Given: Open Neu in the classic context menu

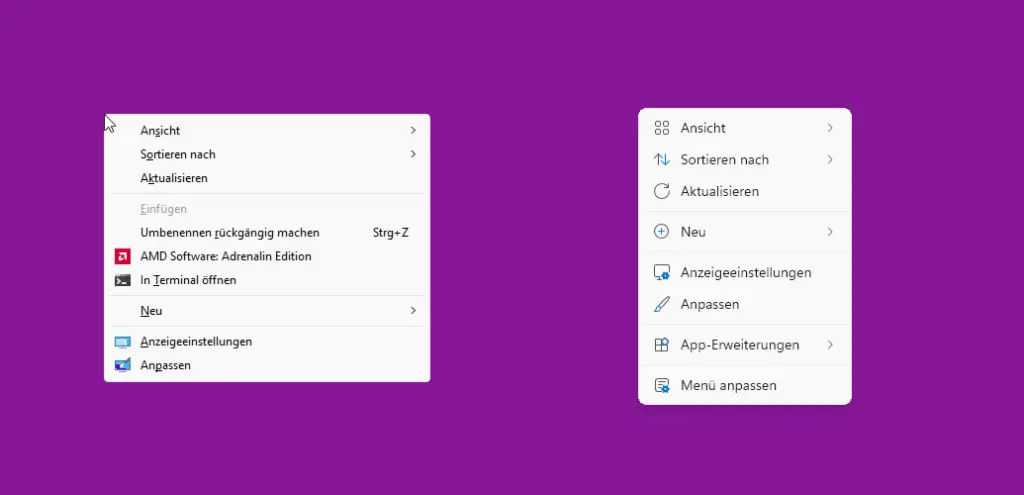Looking at the screenshot, I should click(267, 311).
